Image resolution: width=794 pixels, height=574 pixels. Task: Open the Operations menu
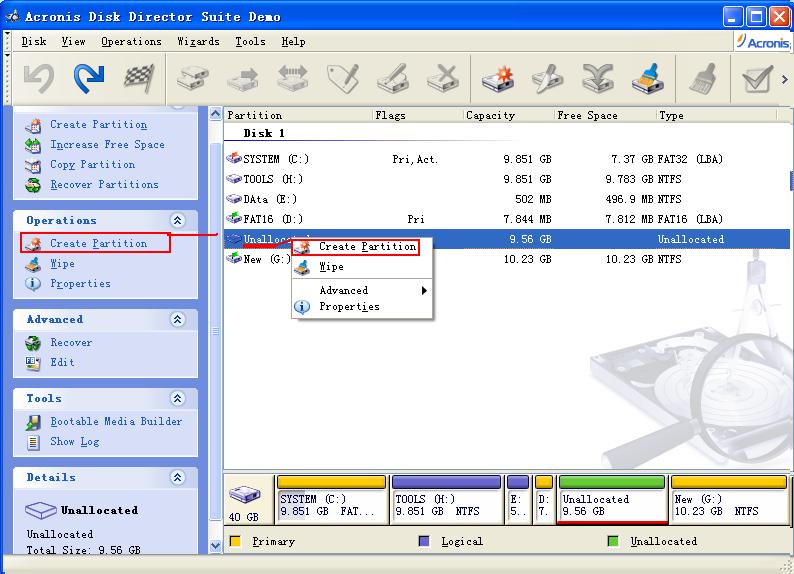pyautogui.click(x=131, y=42)
